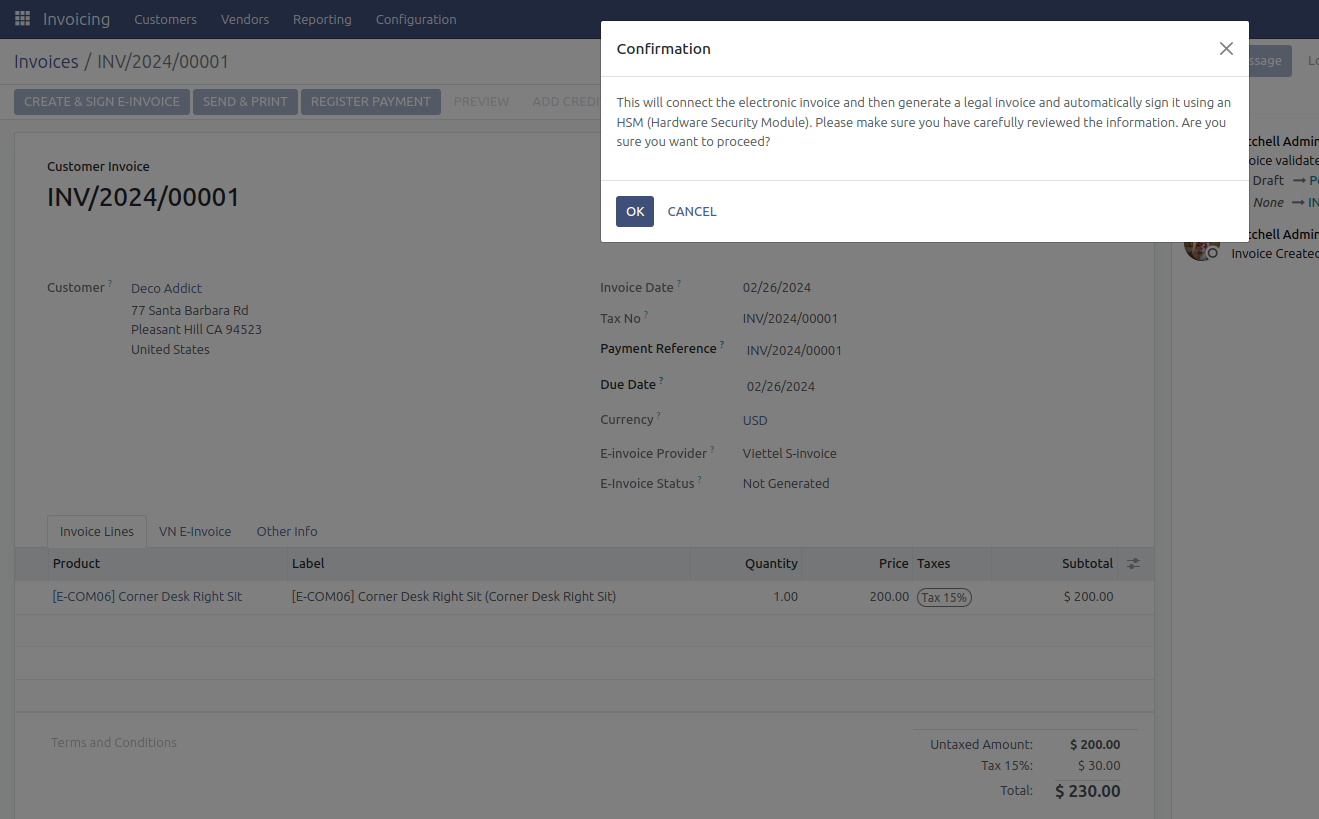
Task: Open the Vendors menu
Action: coord(245,19)
